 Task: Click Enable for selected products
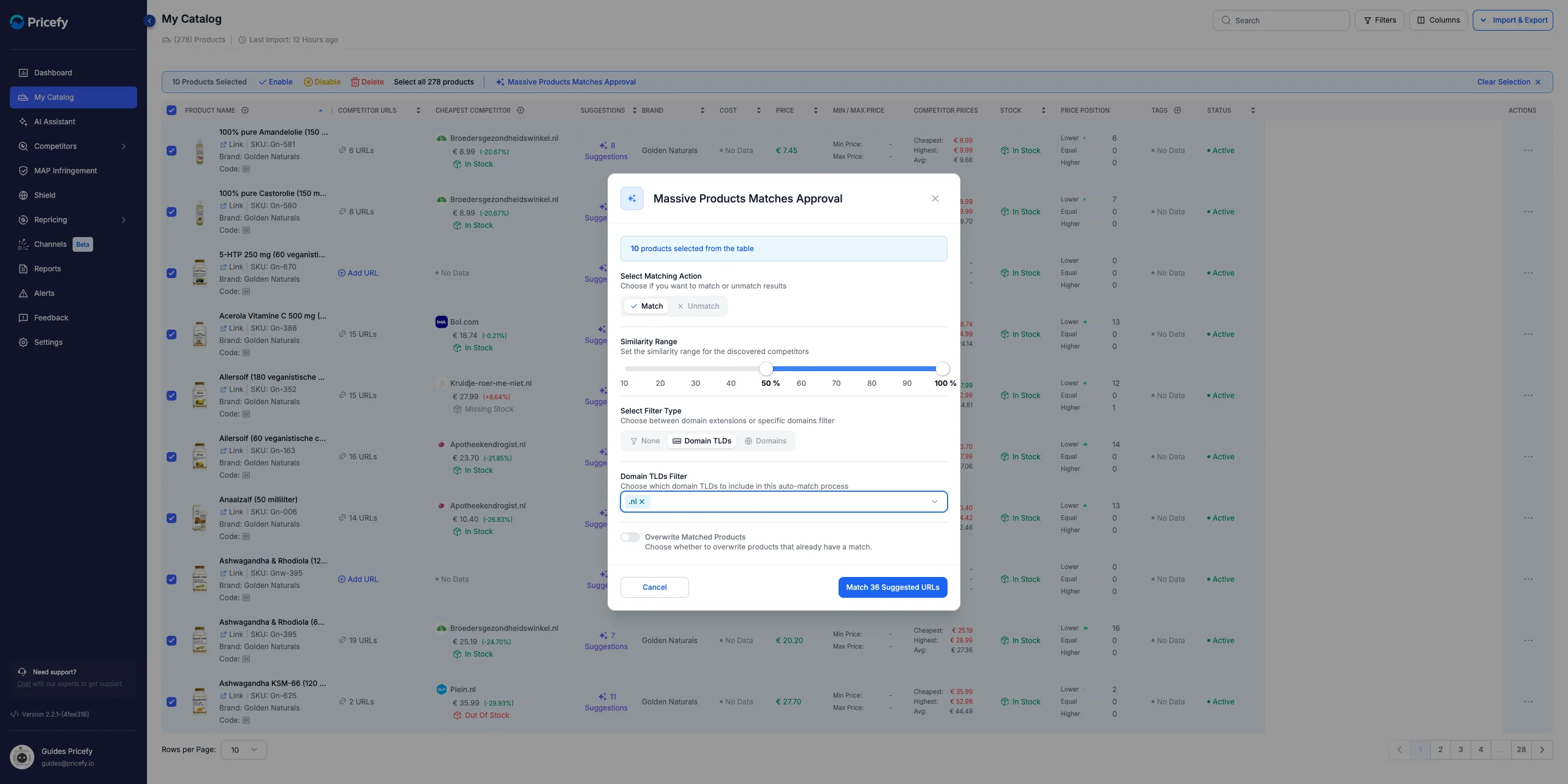276,82
